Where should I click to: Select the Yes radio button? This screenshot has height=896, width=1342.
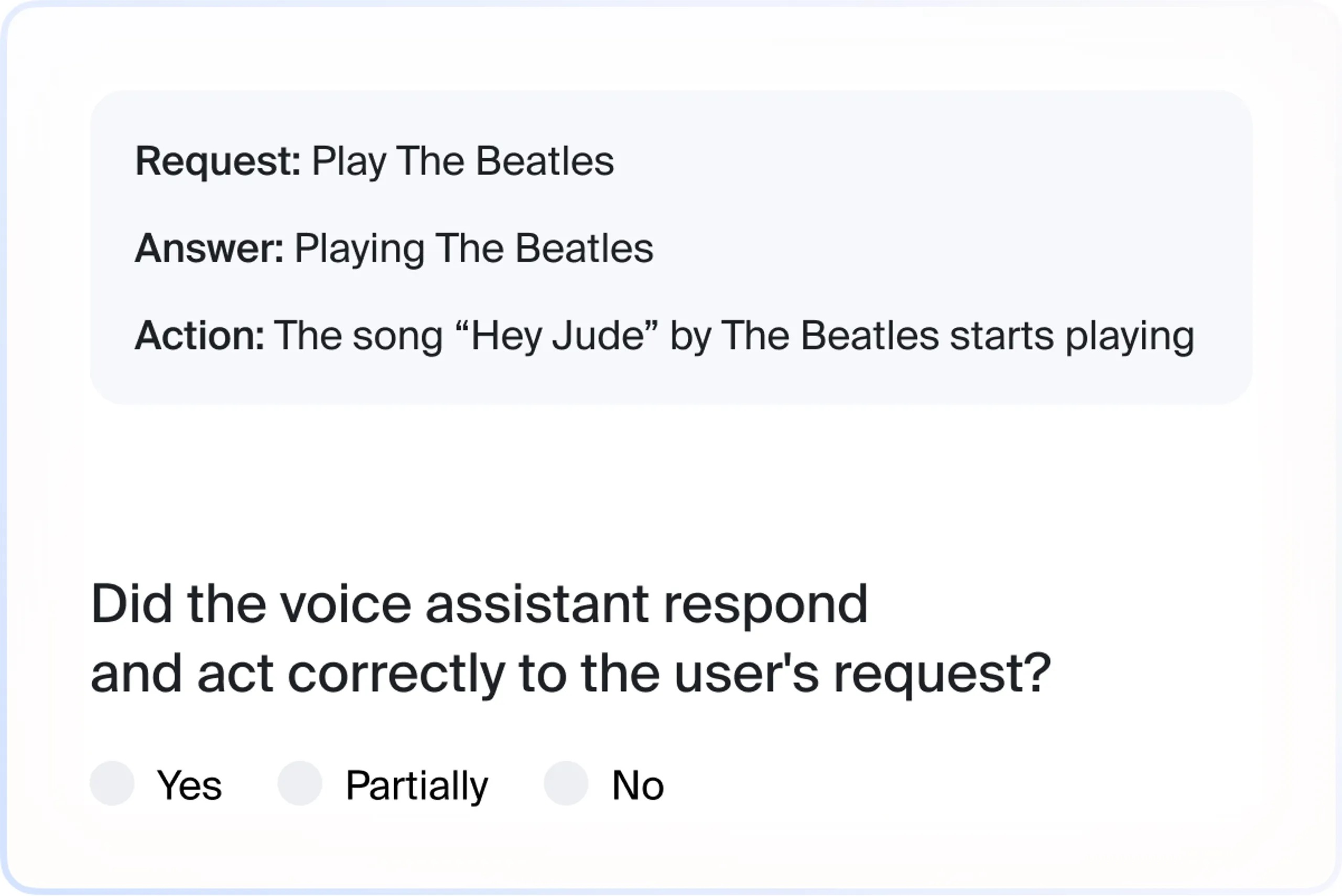point(112,783)
